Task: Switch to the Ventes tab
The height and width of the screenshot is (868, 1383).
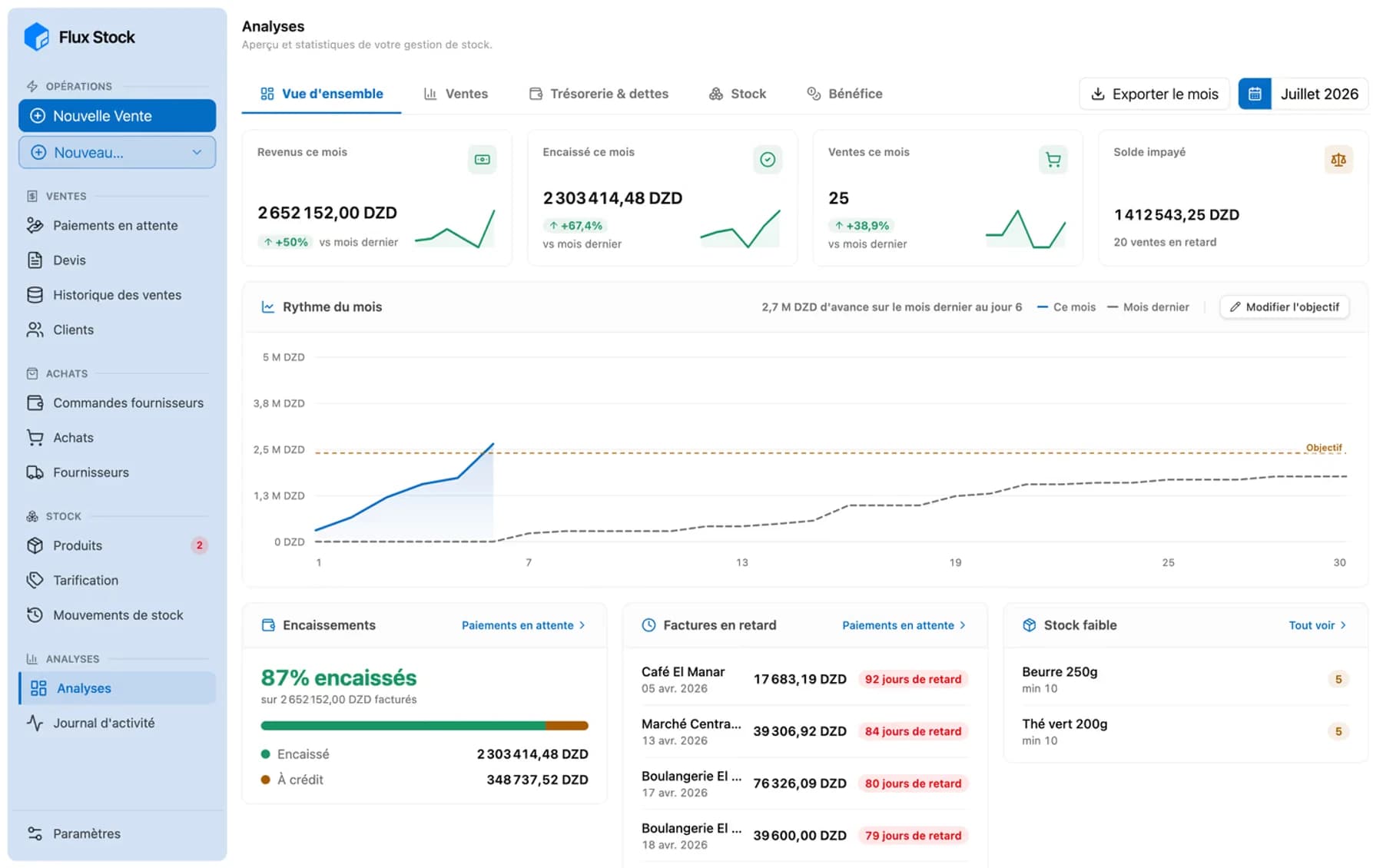Action: pos(456,94)
